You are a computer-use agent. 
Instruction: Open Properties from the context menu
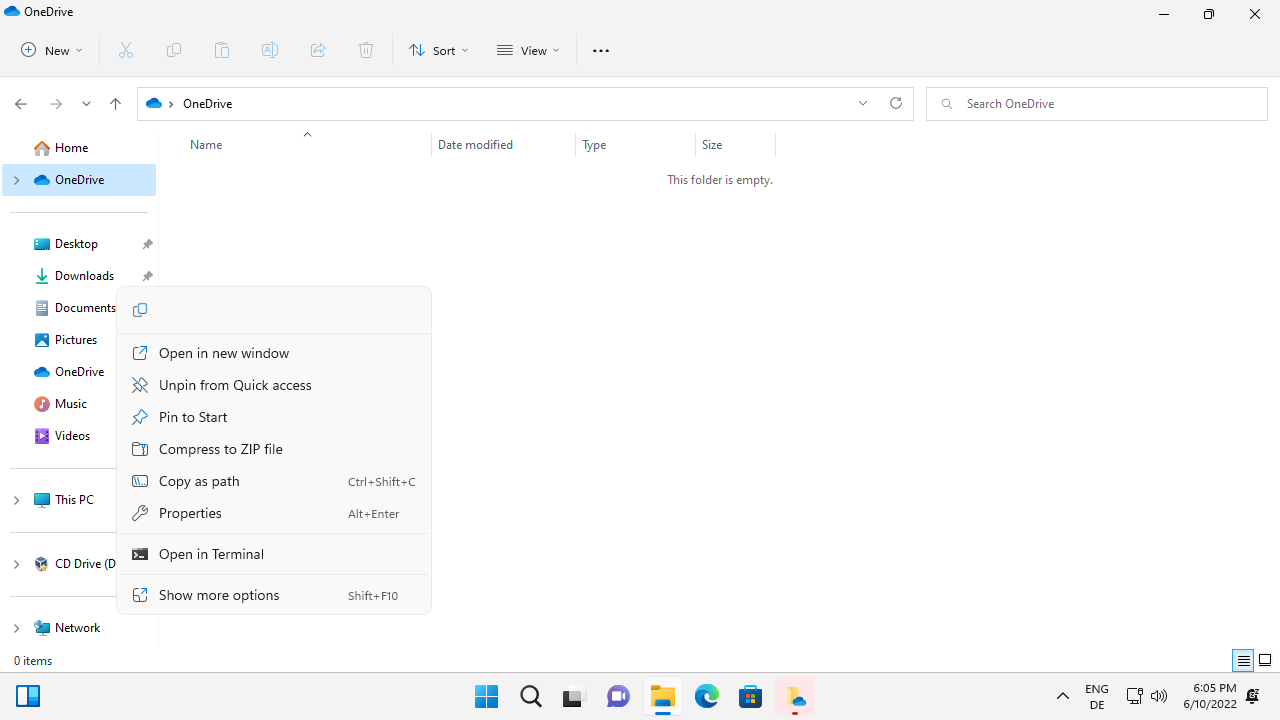pos(190,513)
